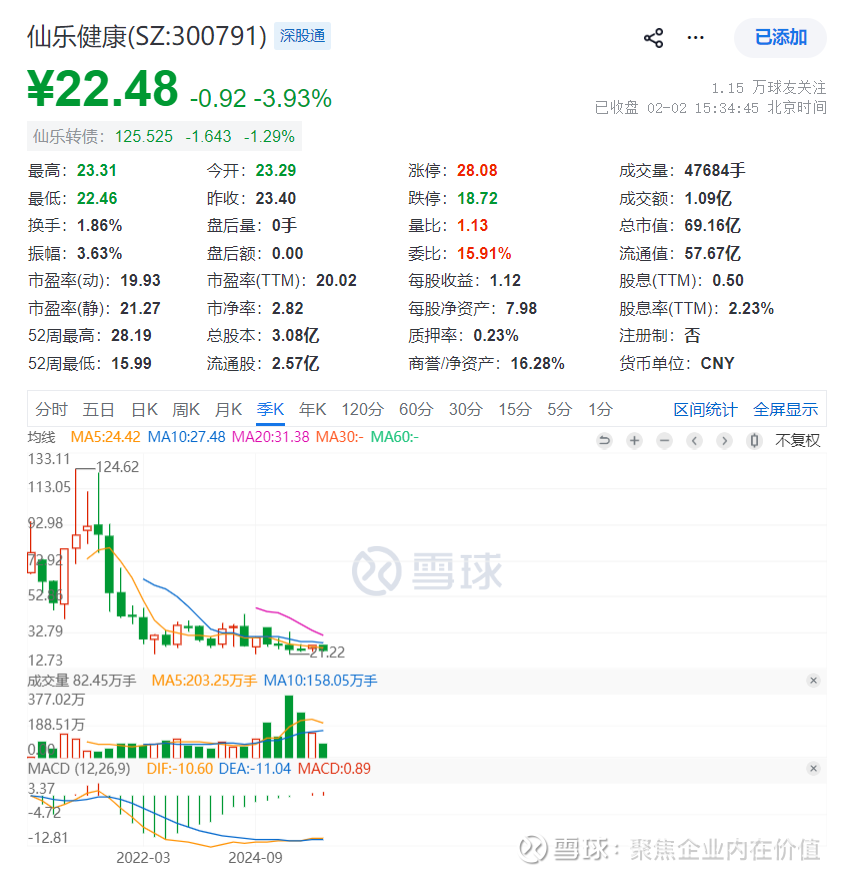Click the current price ¥22.48
Viewport: 845px width, 875px height.
[x=103, y=89]
